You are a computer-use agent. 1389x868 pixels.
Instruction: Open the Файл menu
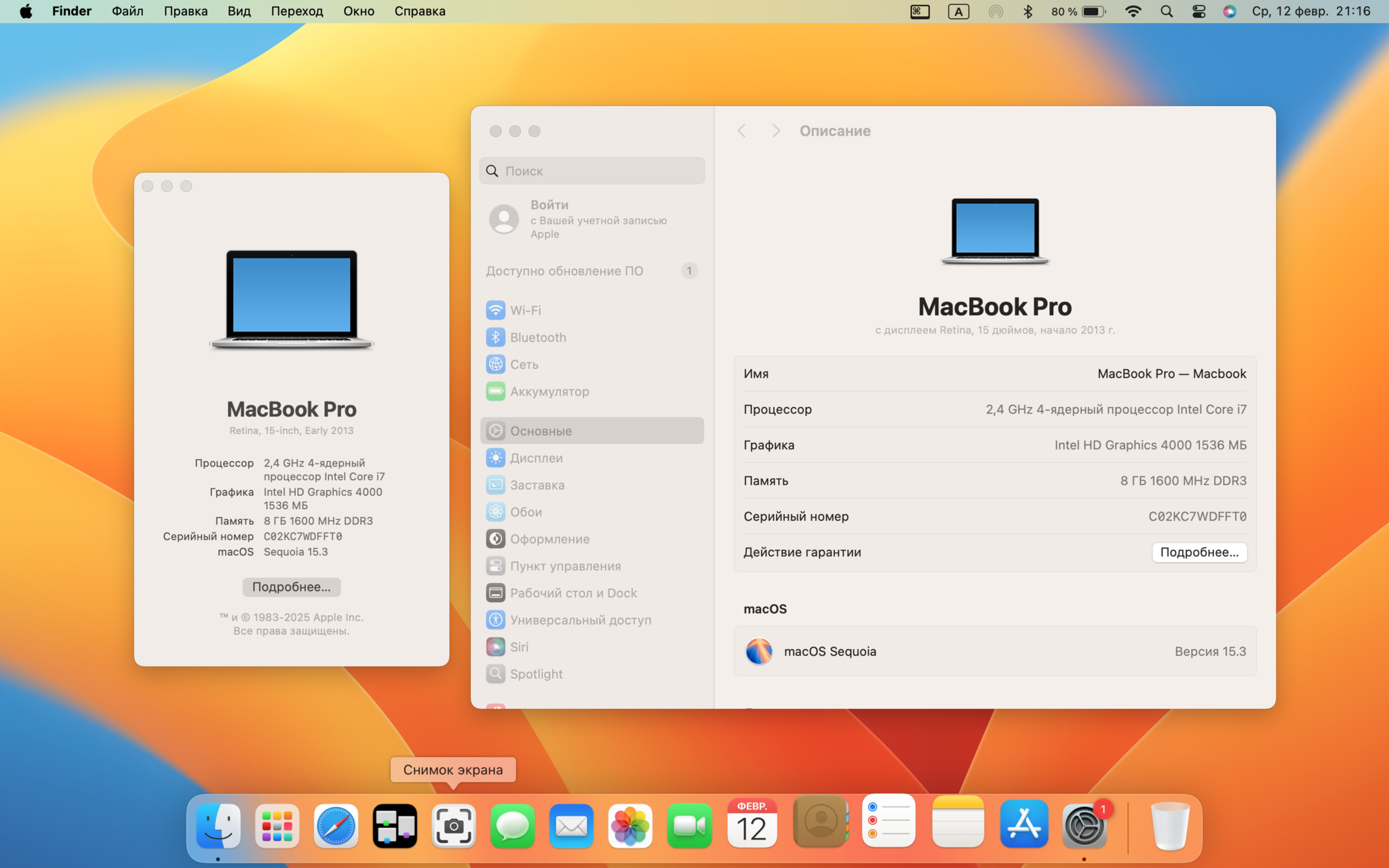(128, 12)
